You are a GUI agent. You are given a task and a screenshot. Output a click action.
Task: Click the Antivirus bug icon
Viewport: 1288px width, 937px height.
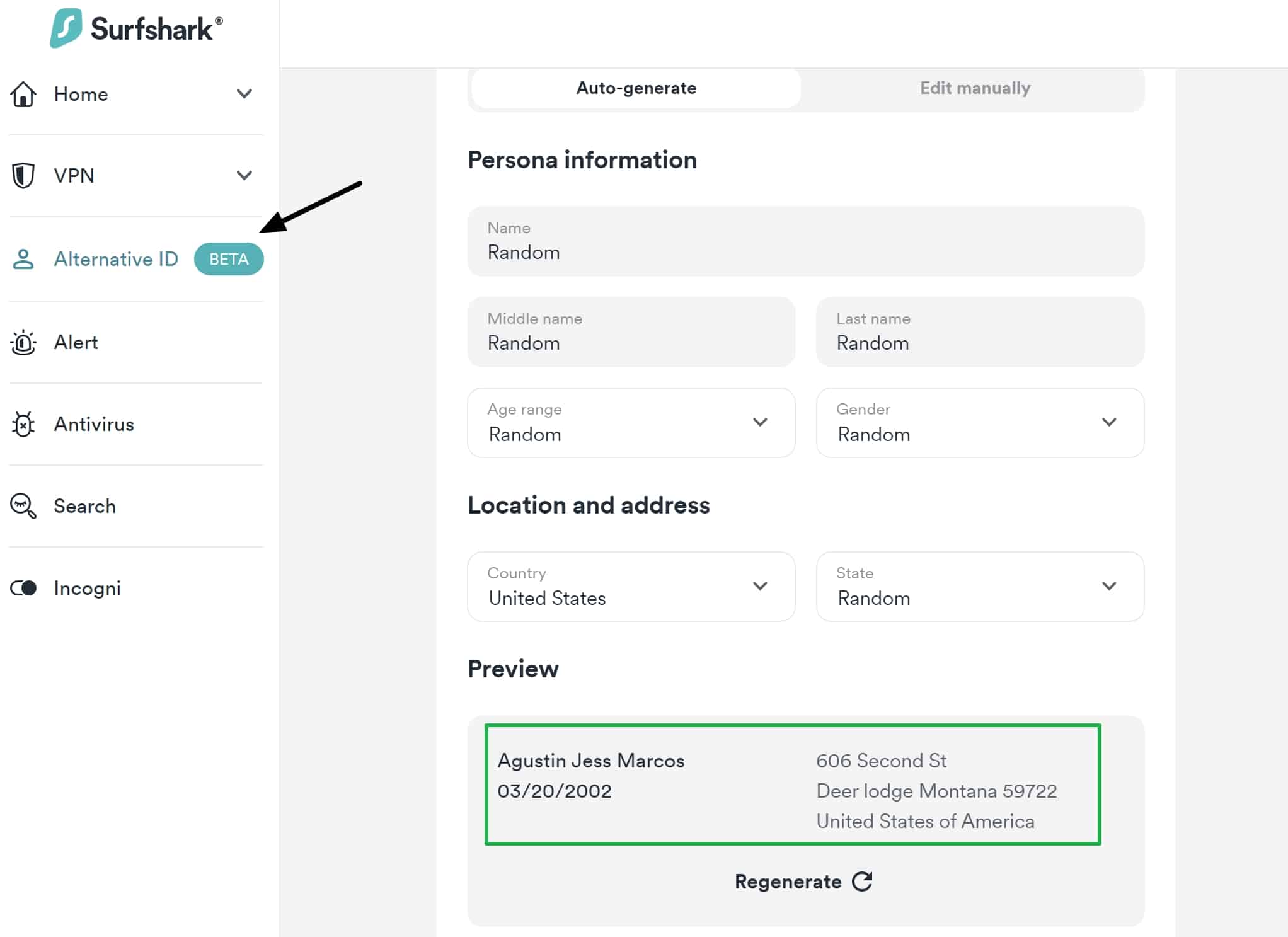pyautogui.click(x=23, y=424)
